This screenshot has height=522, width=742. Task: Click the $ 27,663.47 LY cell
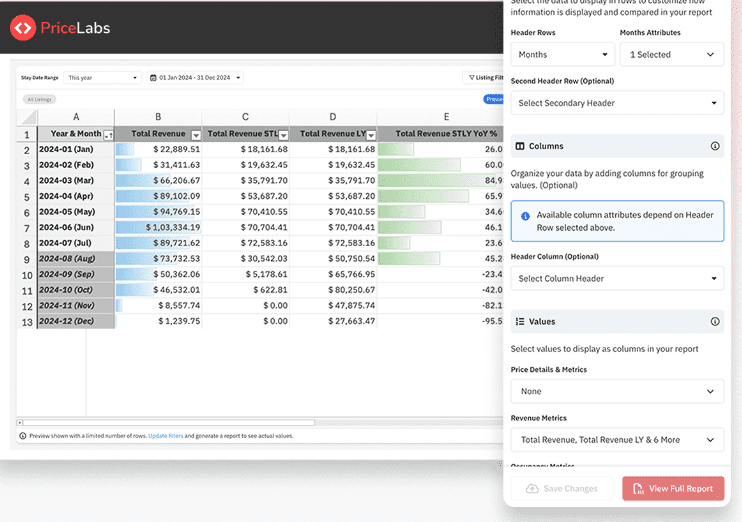[x=333, y=321]
